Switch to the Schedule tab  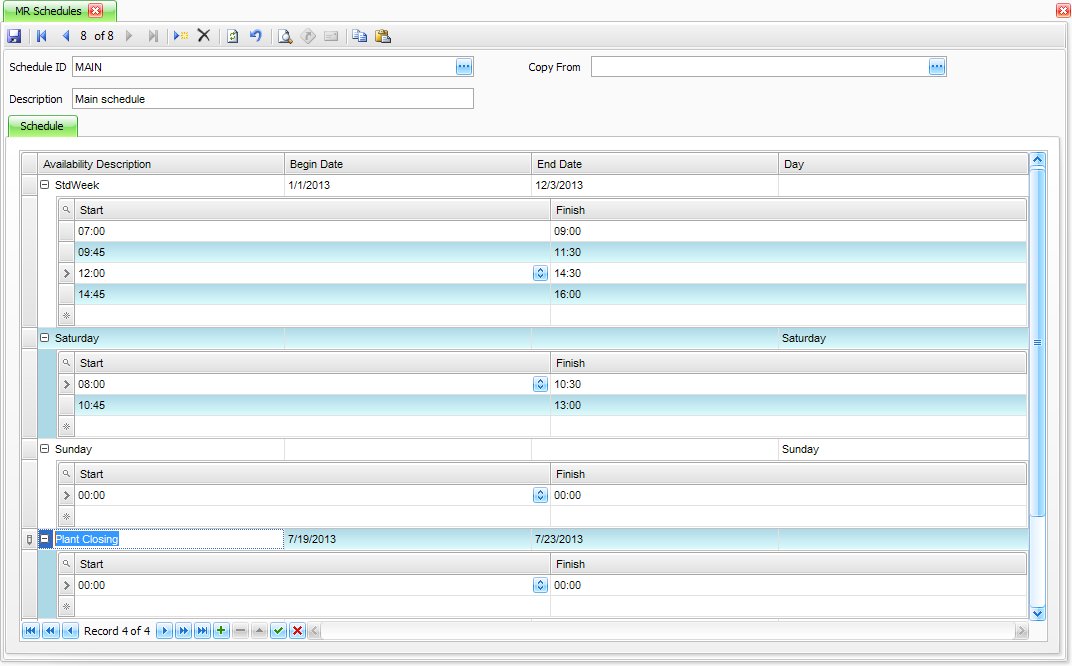[42, 126]
